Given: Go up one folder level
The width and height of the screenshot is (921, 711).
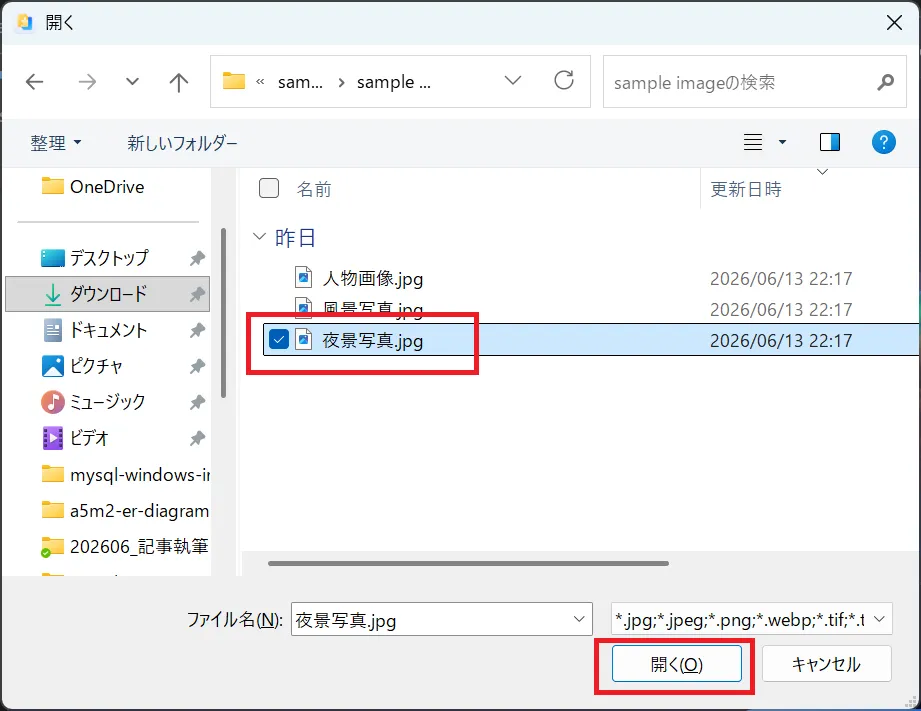Looking at the screenshot, I should click(x=179, y=82).
